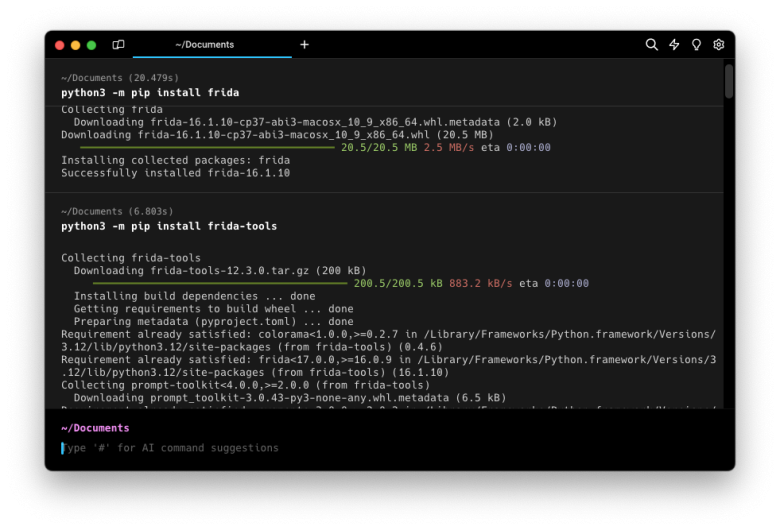Click 'Downloading frida-16.1.10...whl (20.5 MB)' line
The image size is (780, 530).
pos(277,135)
